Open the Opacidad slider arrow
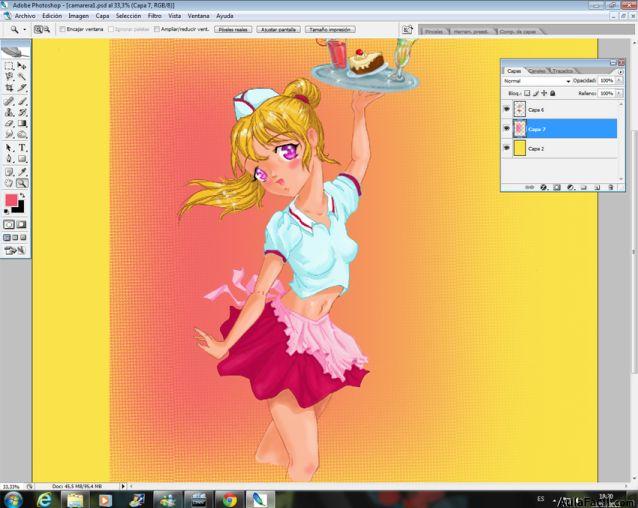Screen dimensions: 638x508 click(x=619, y=81)
